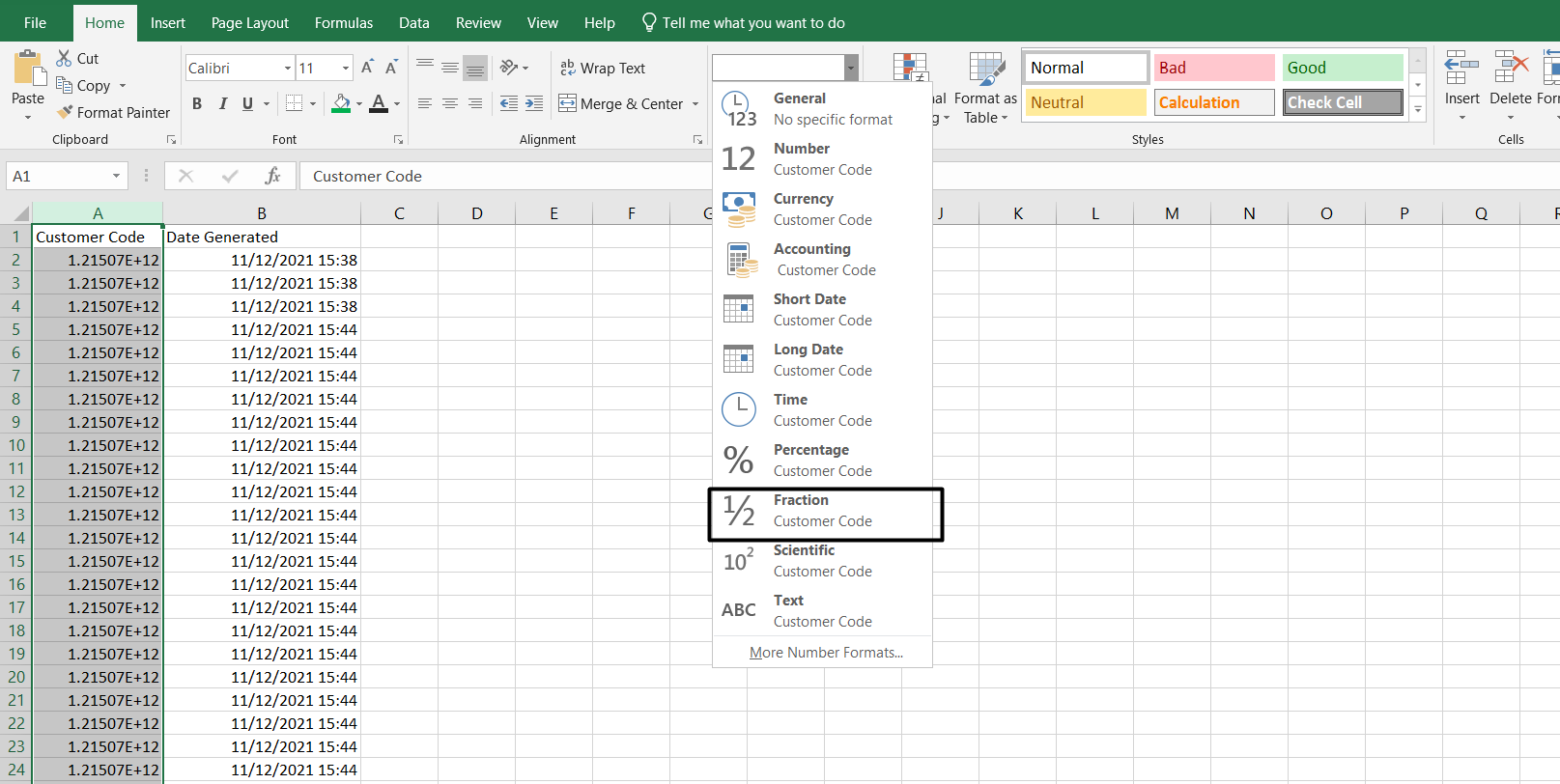Click Delete Cells button
The width and height of the screenshot is (1560, 784).
tap(1511, 85)
